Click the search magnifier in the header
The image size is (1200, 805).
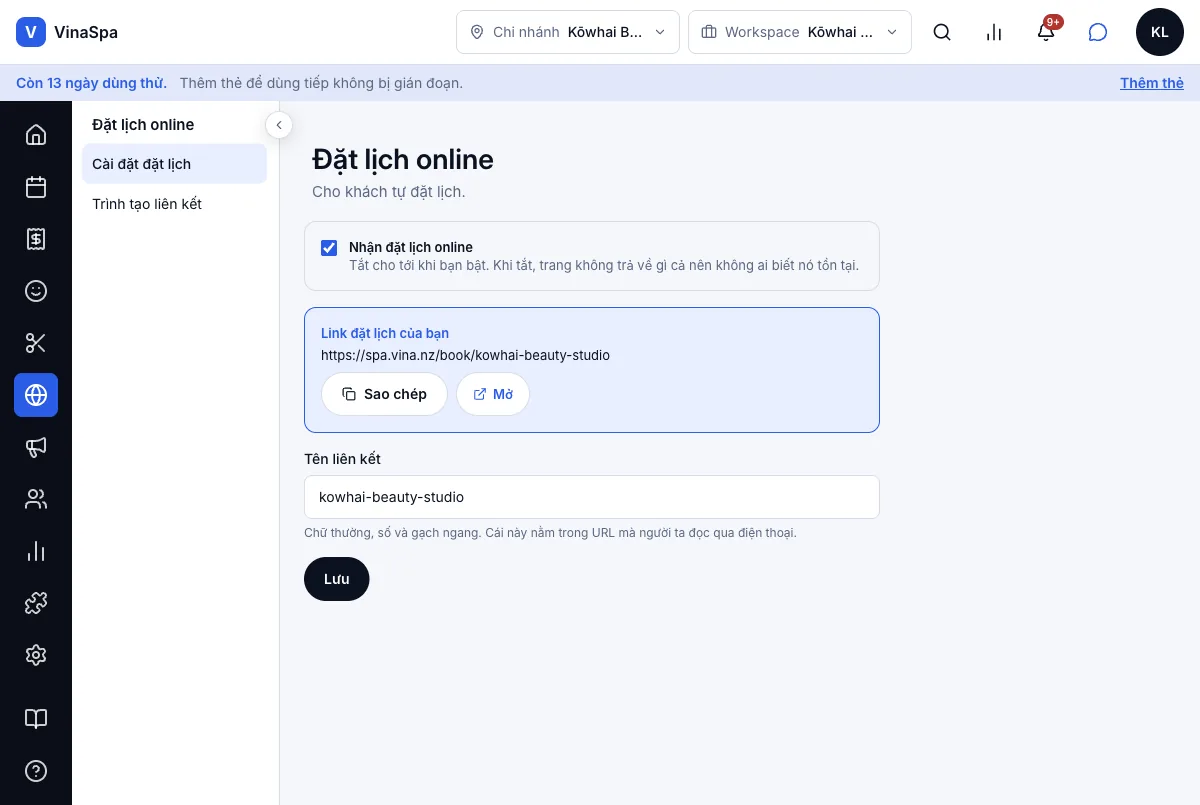tap(942, 32)
